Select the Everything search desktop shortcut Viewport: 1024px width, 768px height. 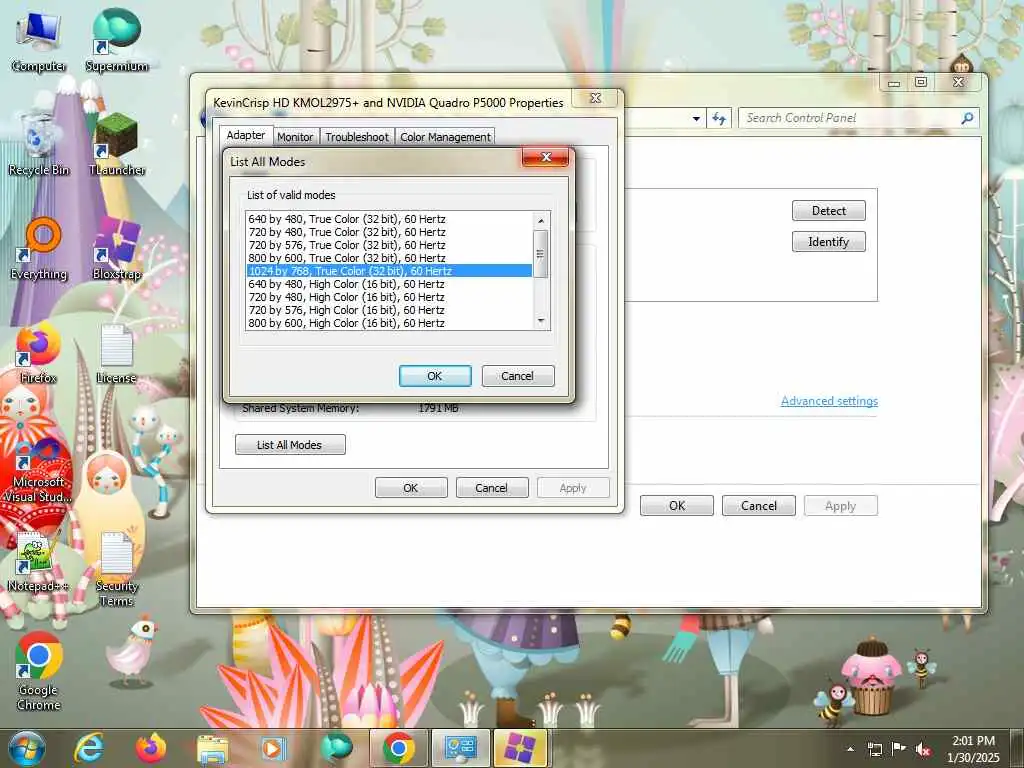click(x=39, y=249)
